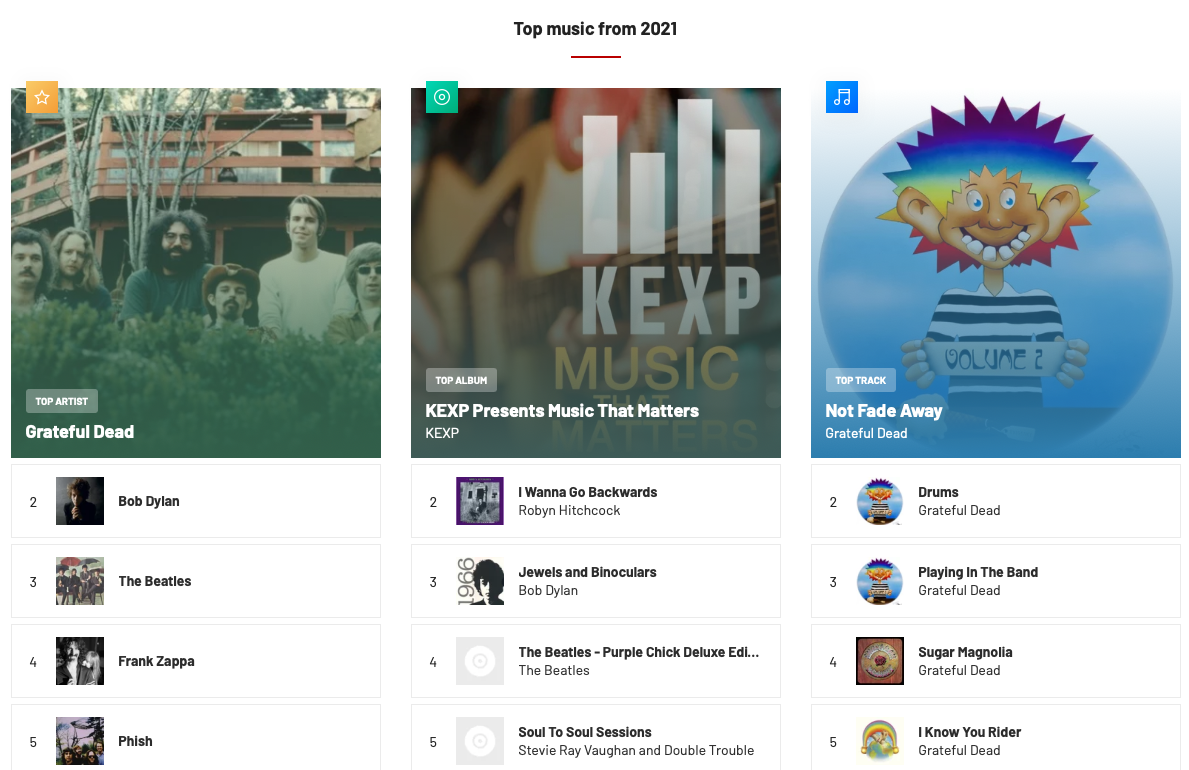The image size is (1189, 770).
Task: Click the Phish artist thumbnail
Action: pyautogui.click(x=80, y=741)
